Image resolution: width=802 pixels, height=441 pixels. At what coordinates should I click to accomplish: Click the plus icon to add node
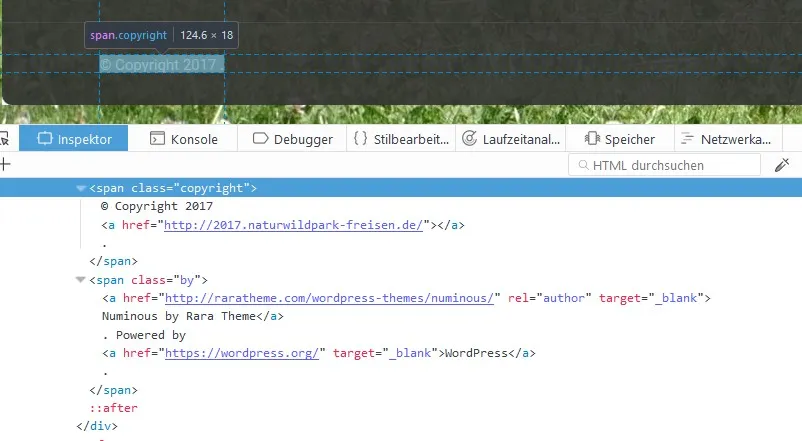tap(5, 164)
